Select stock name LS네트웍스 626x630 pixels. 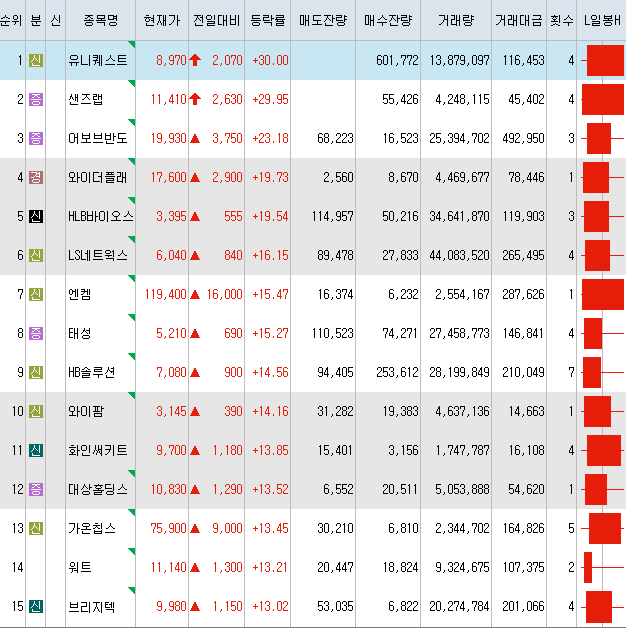click(98, 255)
